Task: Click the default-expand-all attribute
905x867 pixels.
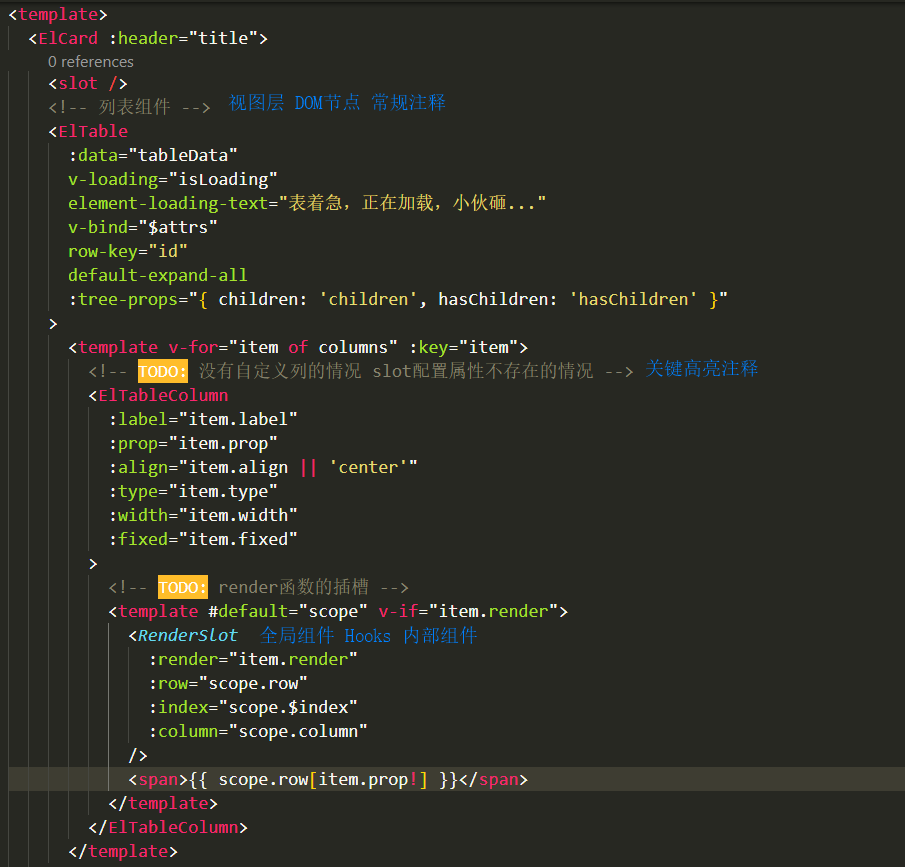Action: [158, 275]
